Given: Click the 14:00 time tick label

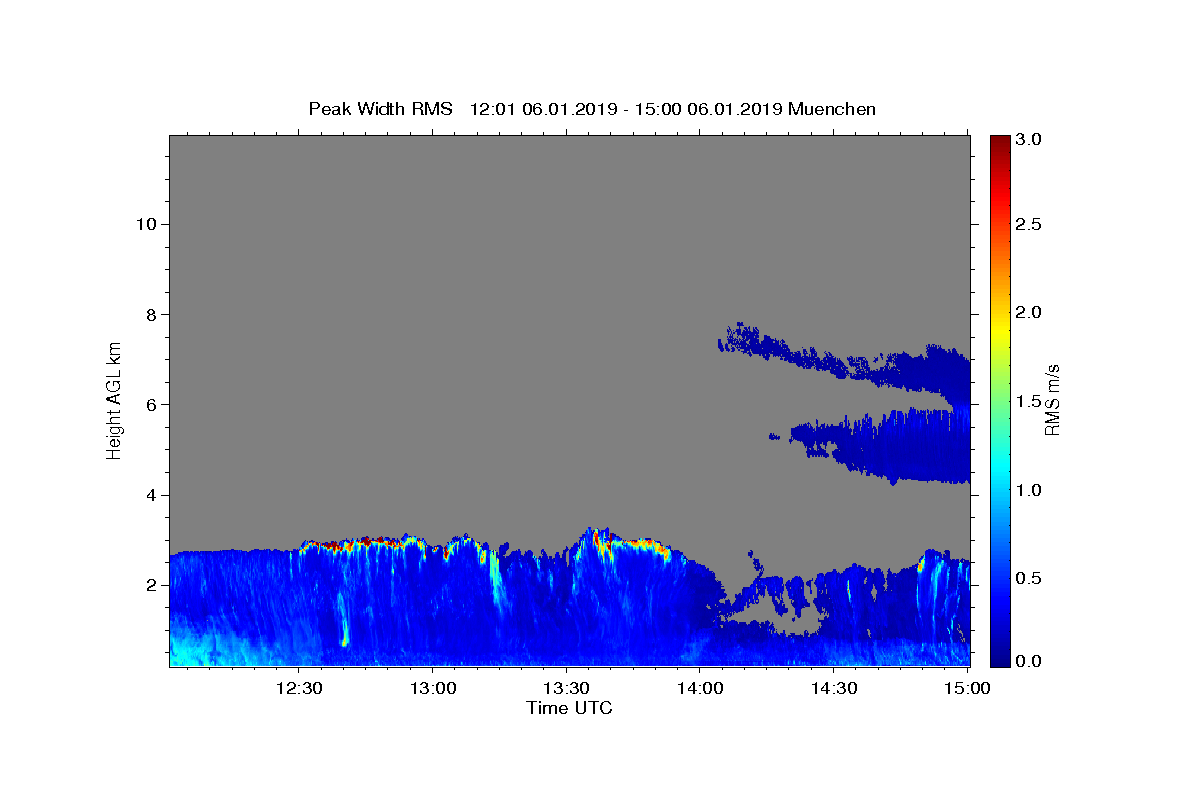Looking at the screenshot, I should coord(700,688).
